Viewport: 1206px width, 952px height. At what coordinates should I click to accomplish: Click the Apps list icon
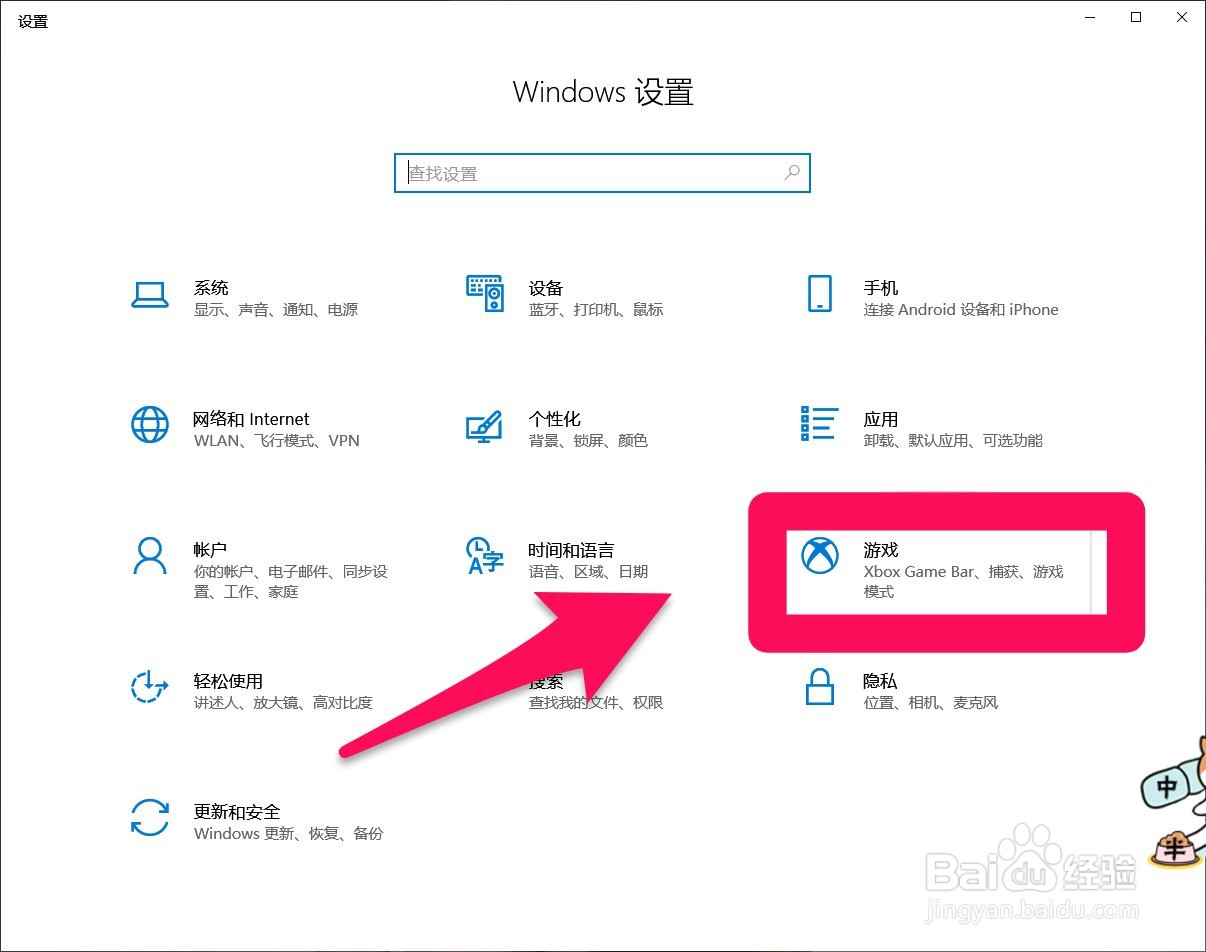tap(819, 423)
